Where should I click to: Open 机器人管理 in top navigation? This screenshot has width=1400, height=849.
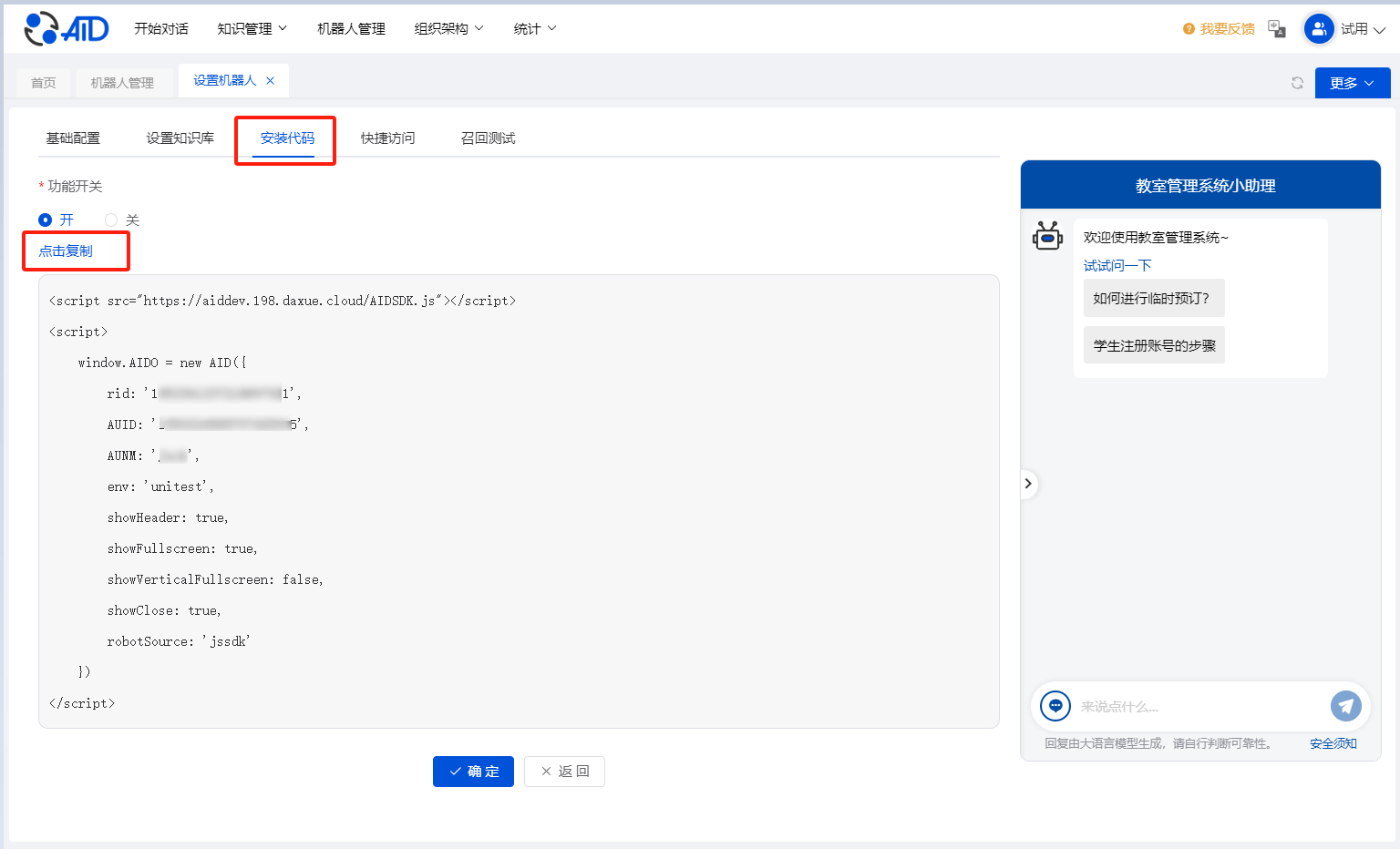(x=352, y=29)
